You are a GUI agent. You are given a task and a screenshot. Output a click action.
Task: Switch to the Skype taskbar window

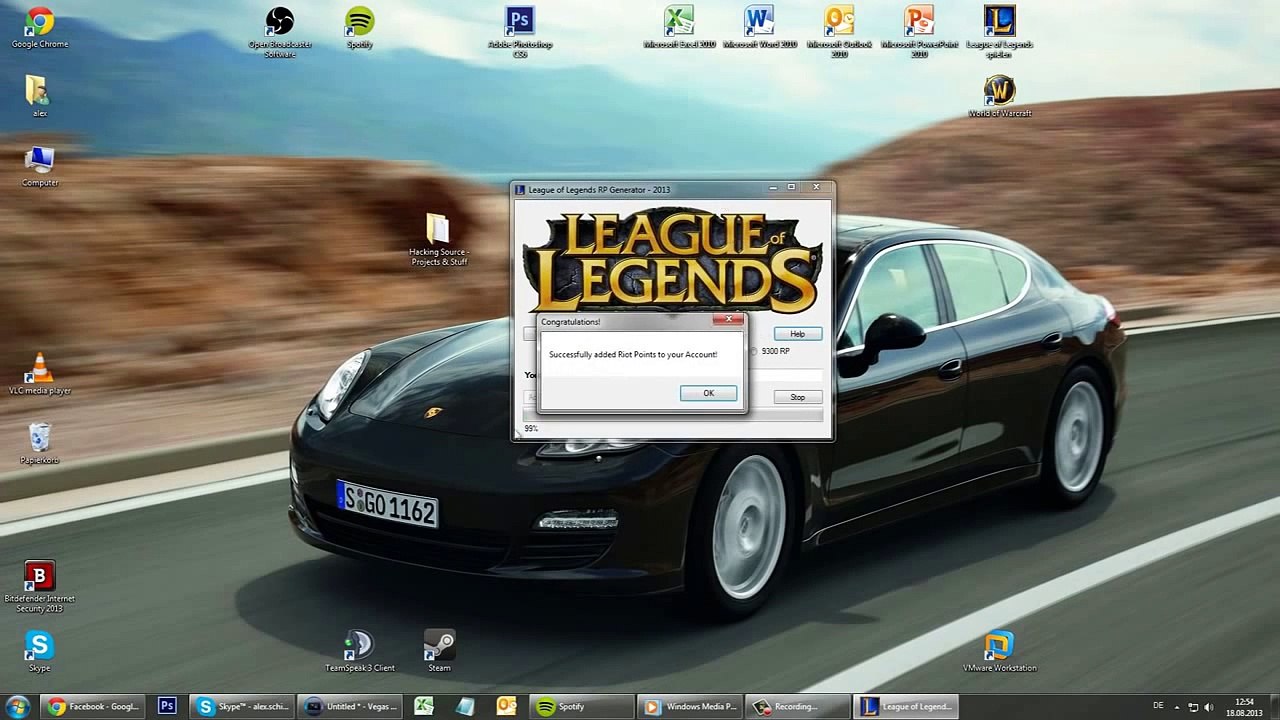(x=242, y=707)
